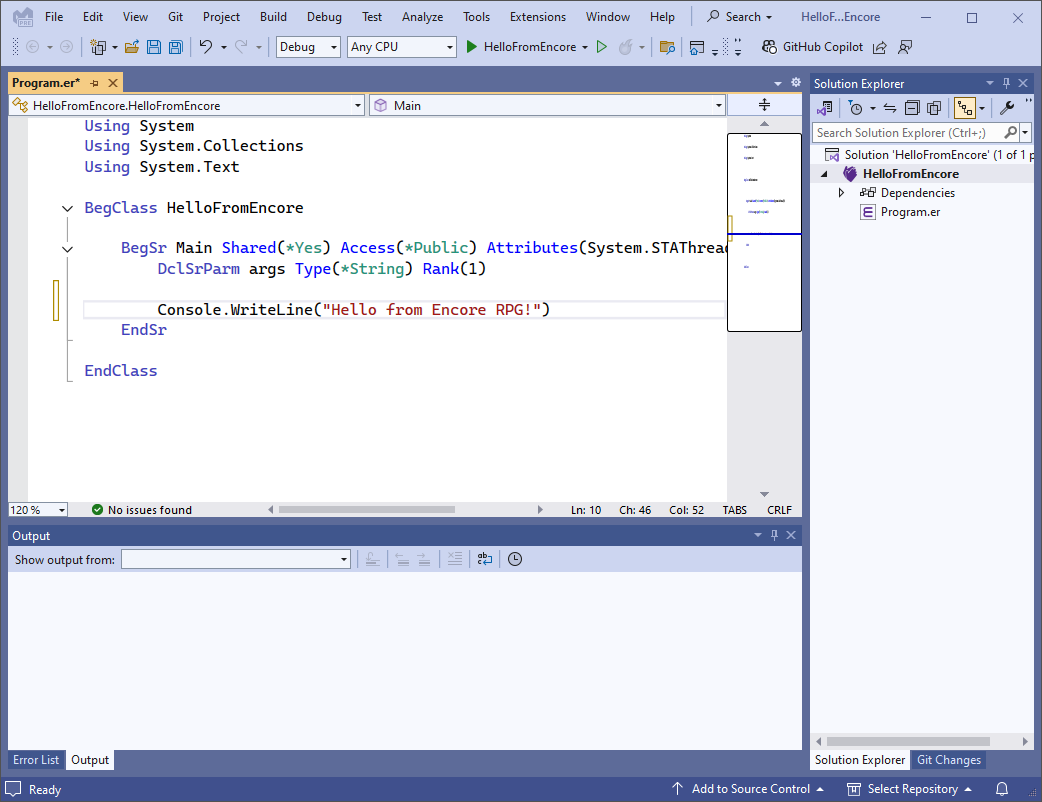Image resolution: width=1042 pixels, height=802 pixels.
Task: Click the browser window layout toolbar icon
Action: click(696, 47)
